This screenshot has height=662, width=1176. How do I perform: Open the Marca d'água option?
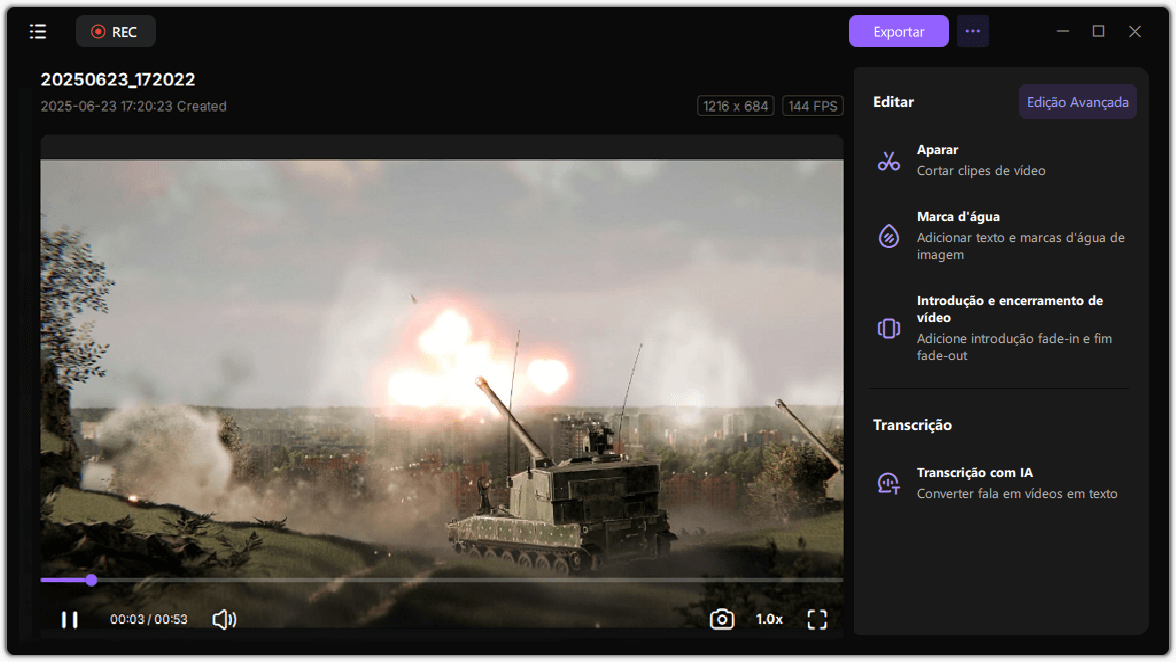(x=1001, y=235)
